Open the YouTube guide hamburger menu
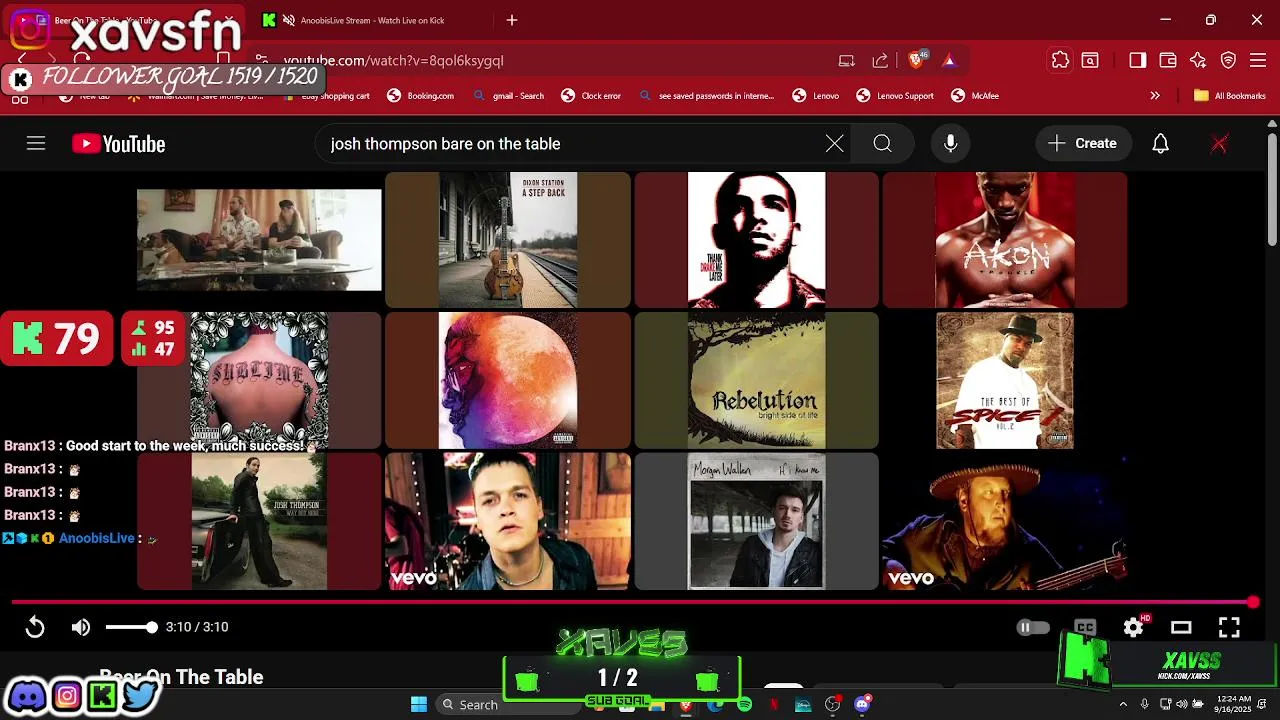This screenshot has height=720, width=1280. (36, 144)
